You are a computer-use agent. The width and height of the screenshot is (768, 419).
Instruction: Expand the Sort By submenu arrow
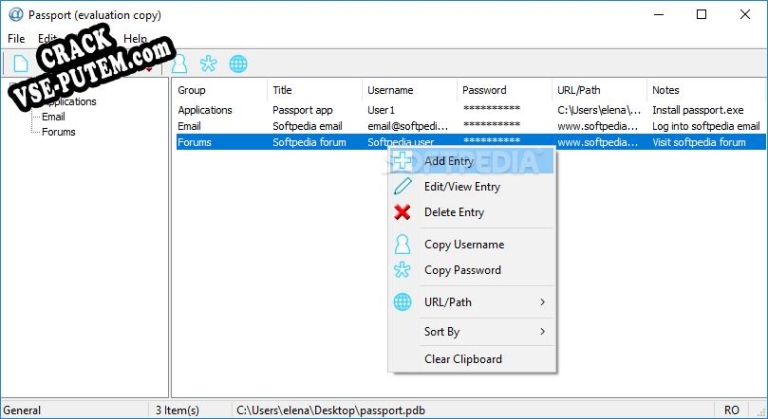(x=543, y=331)
